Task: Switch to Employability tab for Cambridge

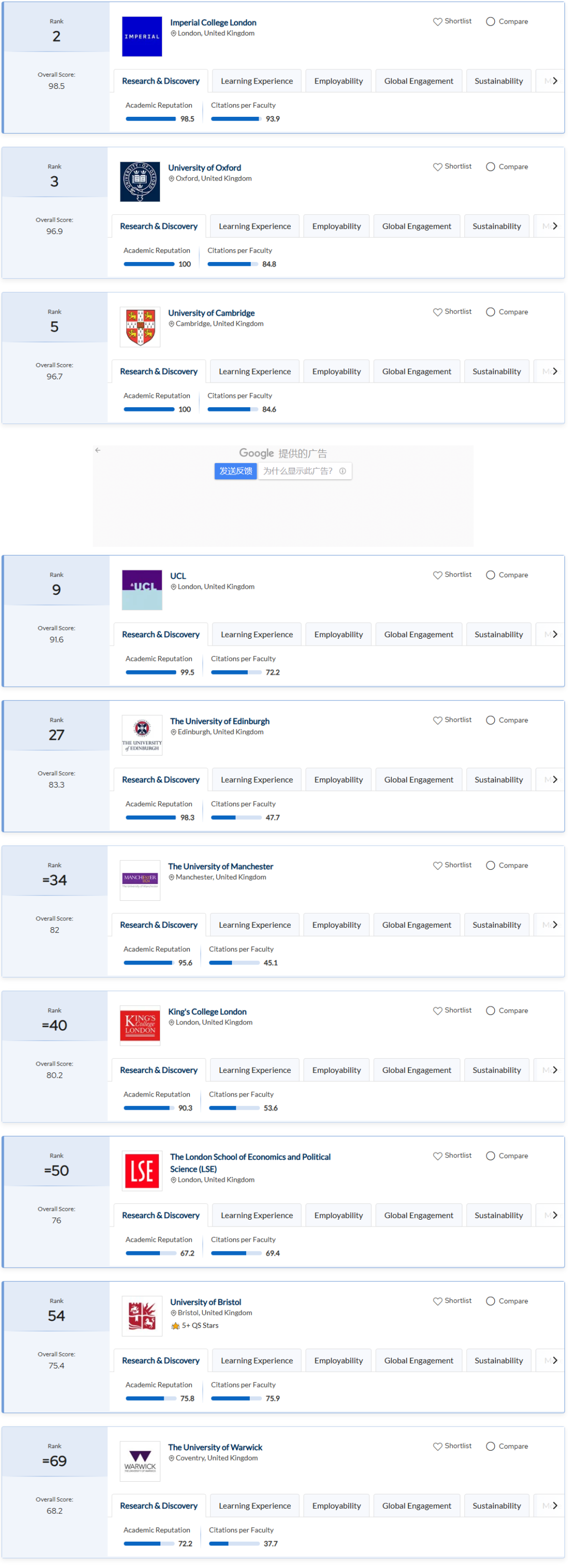Action: [336, 371]
